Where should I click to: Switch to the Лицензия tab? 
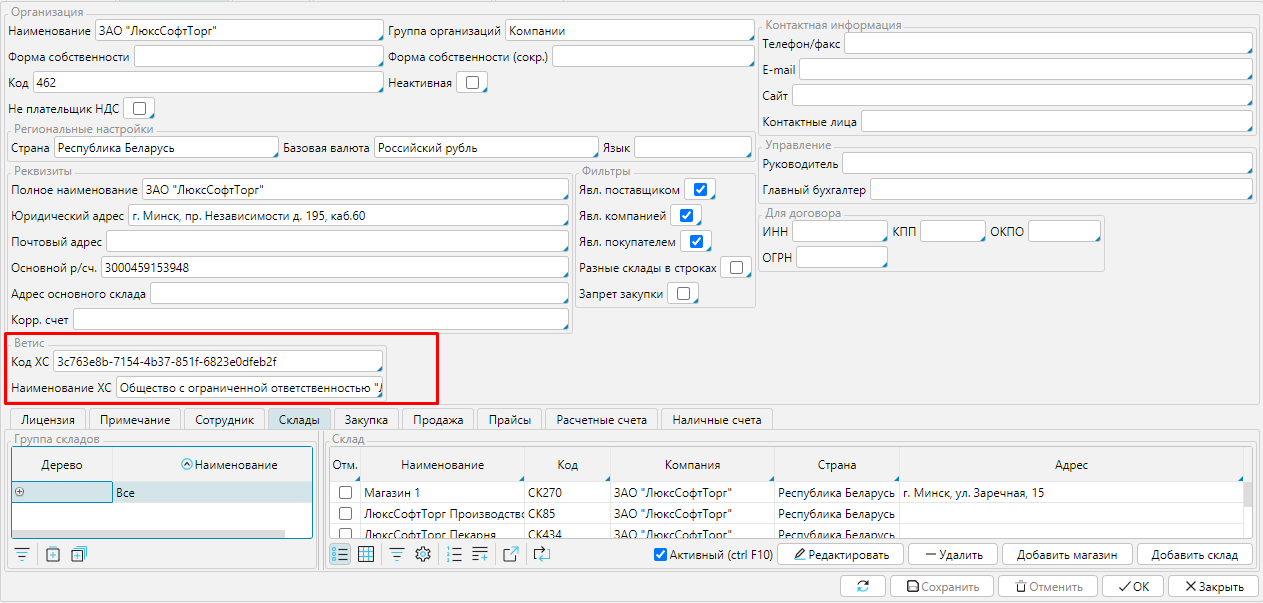point(47,420)
